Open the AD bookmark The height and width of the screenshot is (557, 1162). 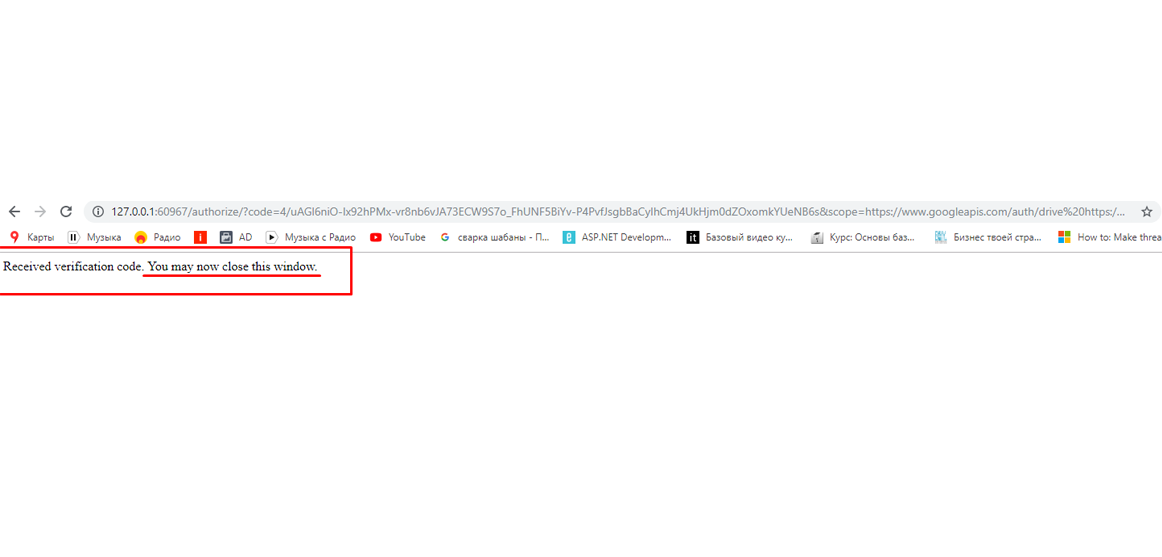click(236, 238)
